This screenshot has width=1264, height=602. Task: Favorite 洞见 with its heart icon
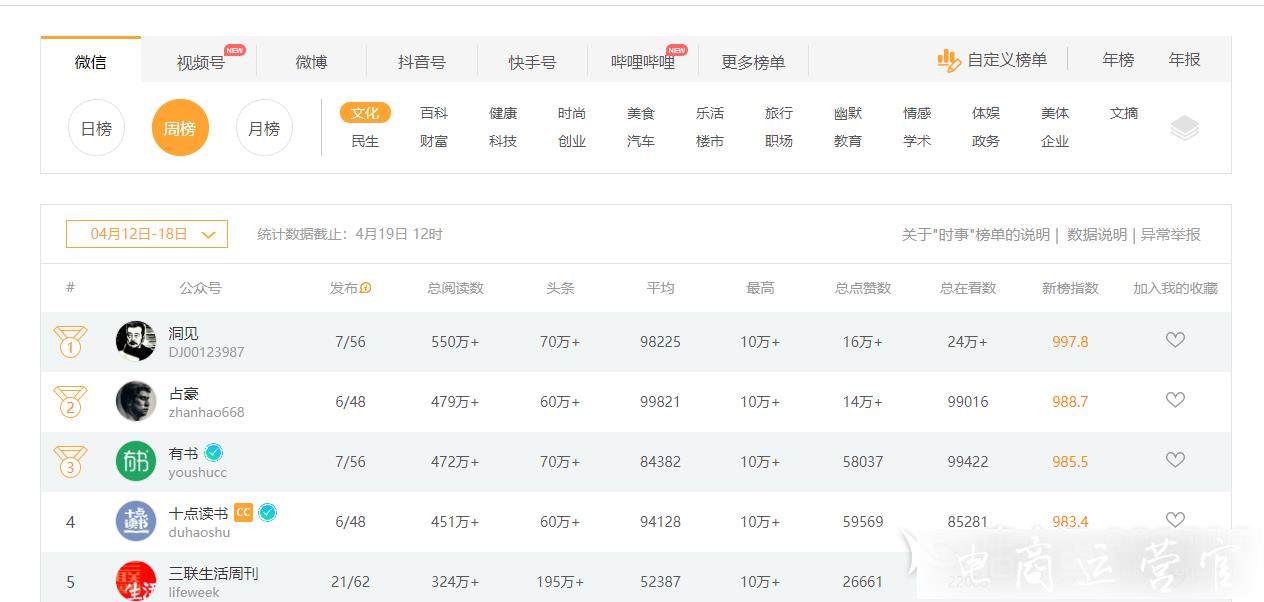(1175, 340)
